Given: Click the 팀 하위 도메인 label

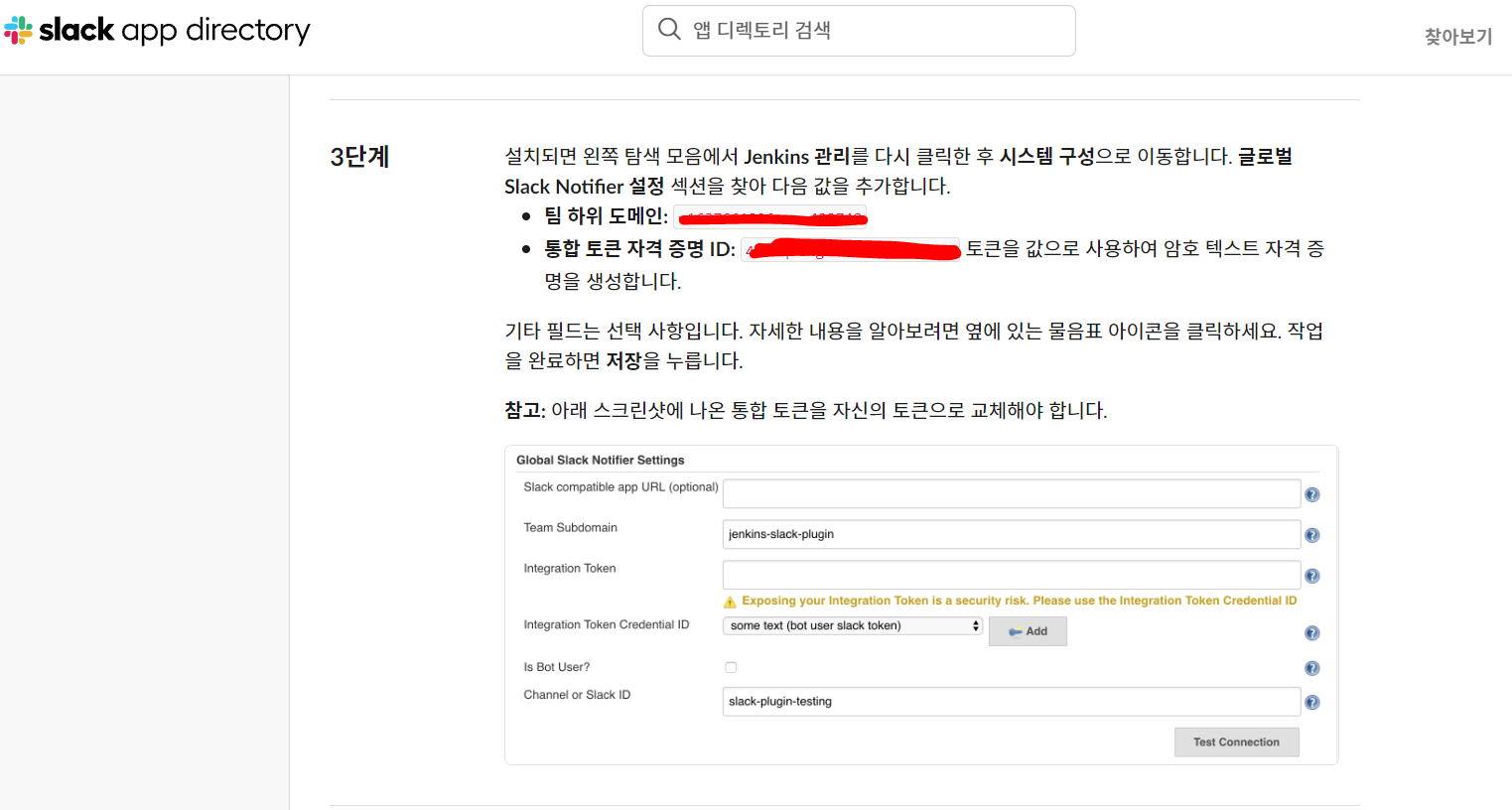Looking at the screenshot, I should pos(606,216).
